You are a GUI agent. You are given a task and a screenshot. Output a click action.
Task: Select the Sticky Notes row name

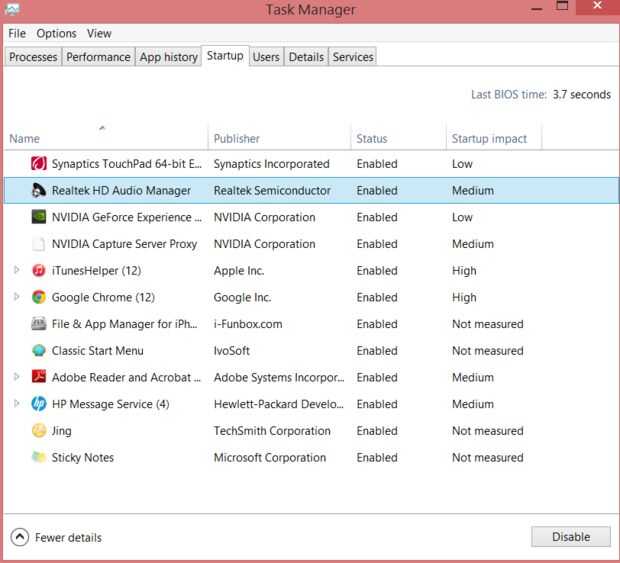83,457
